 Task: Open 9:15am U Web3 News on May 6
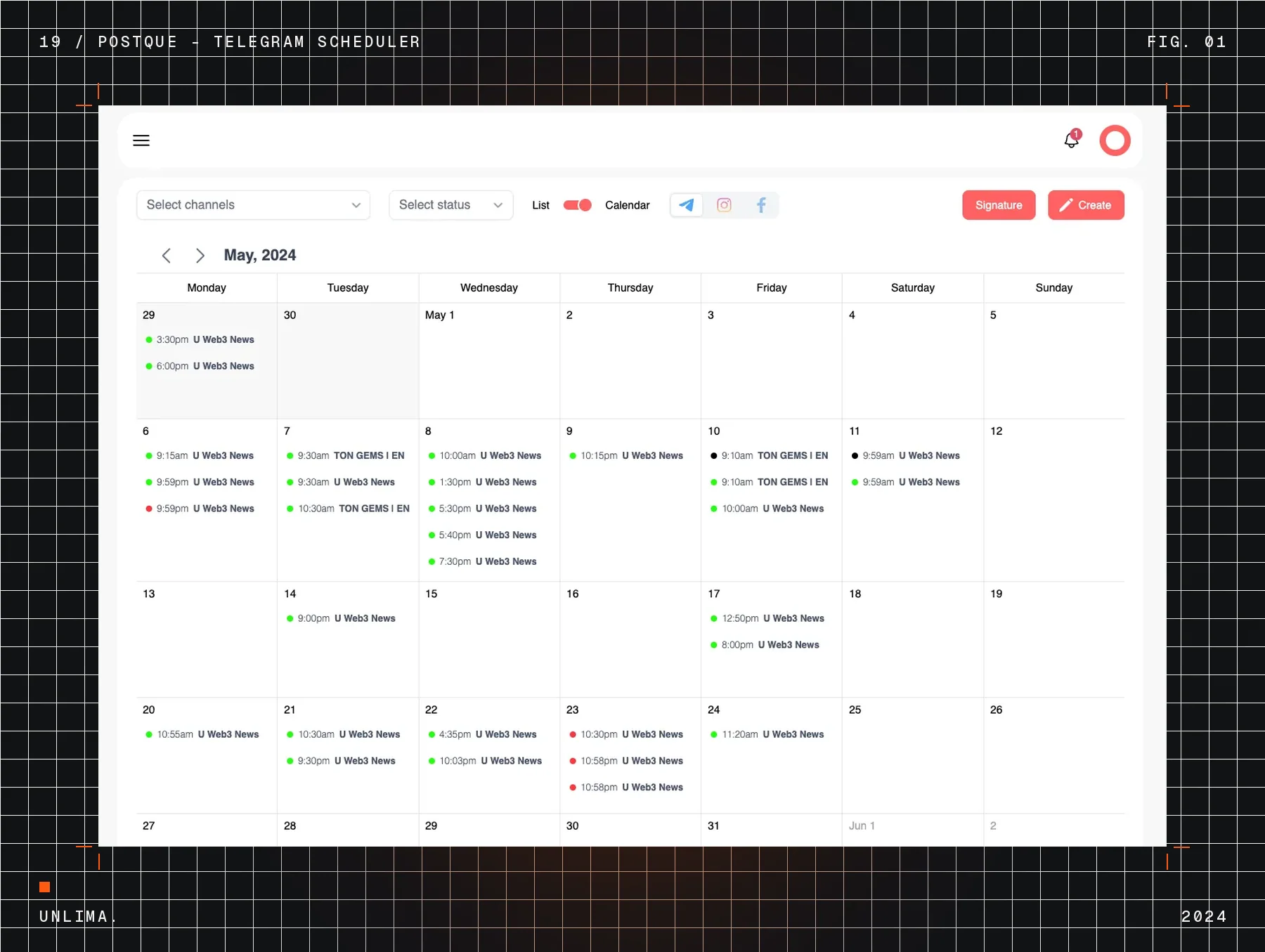coord(200,455)
